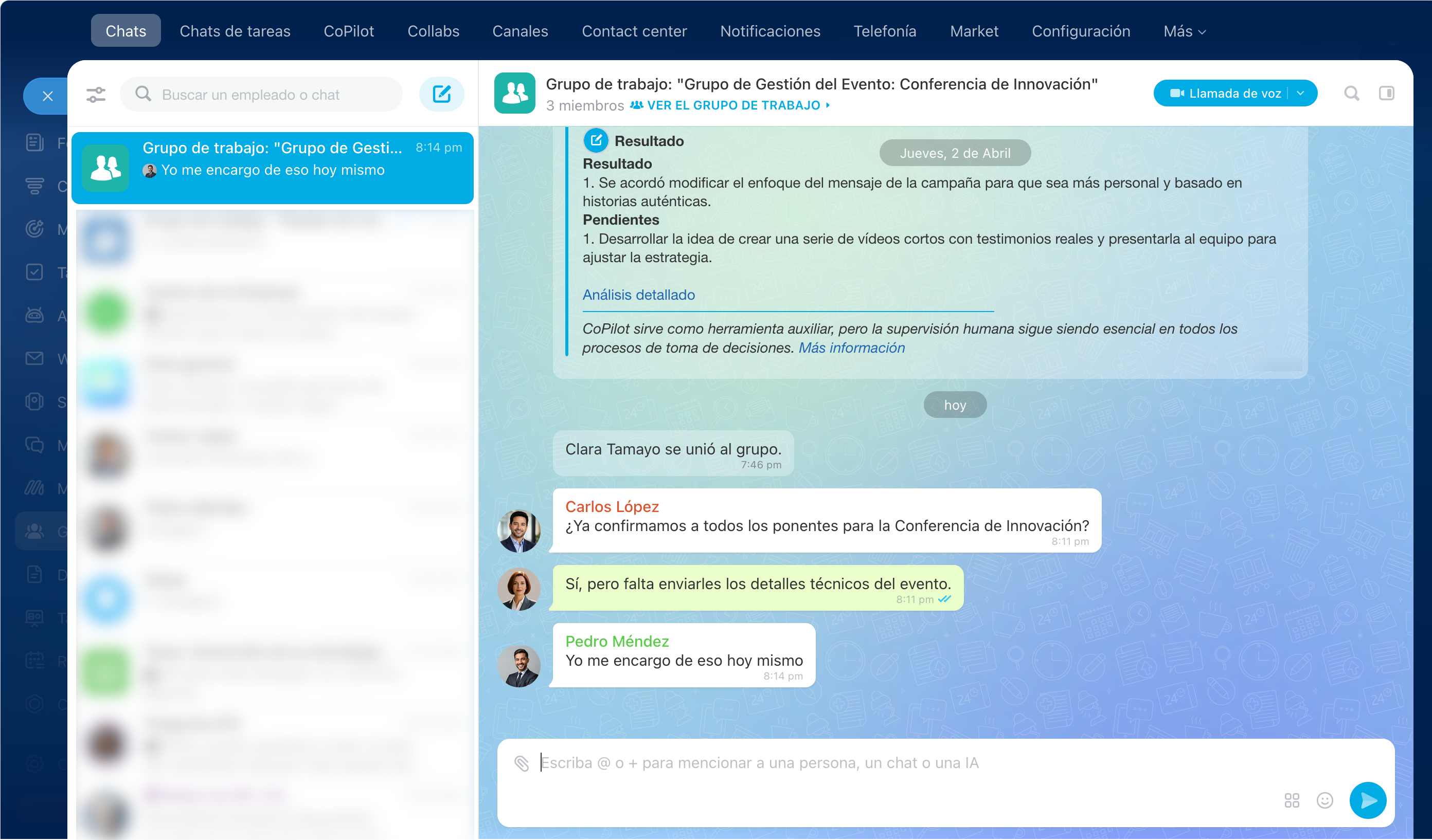
Task: Follow the Más información link
Action: coord(851,348)
